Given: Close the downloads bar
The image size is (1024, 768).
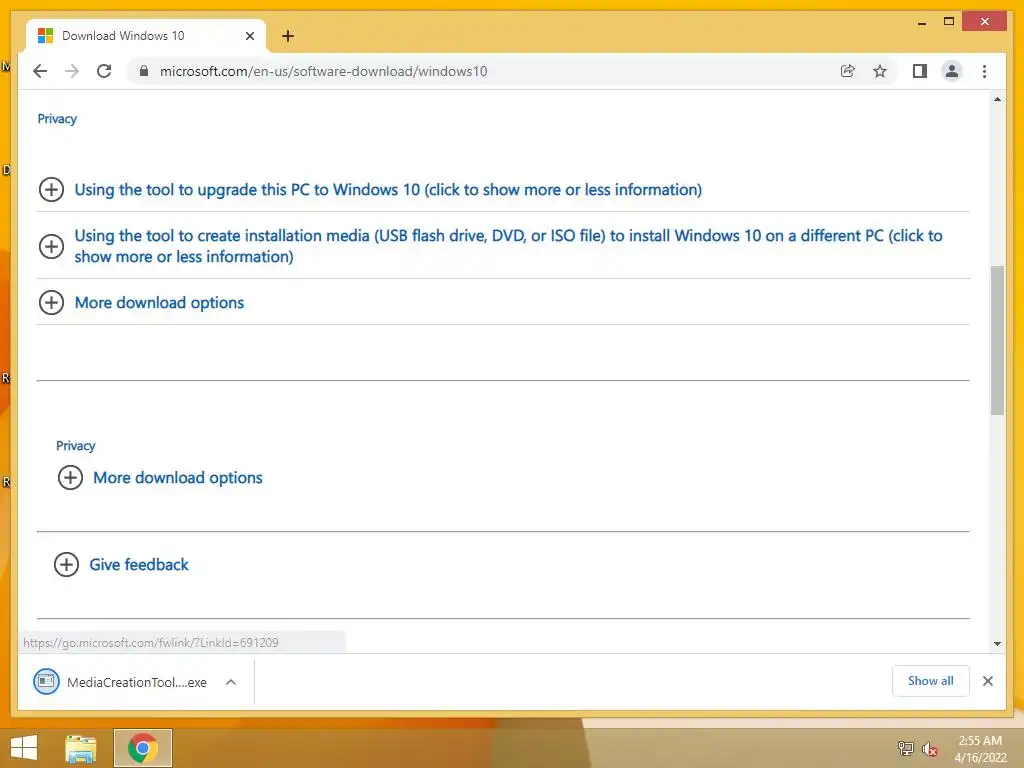Looking at the screenshot, I should (987, 681).
